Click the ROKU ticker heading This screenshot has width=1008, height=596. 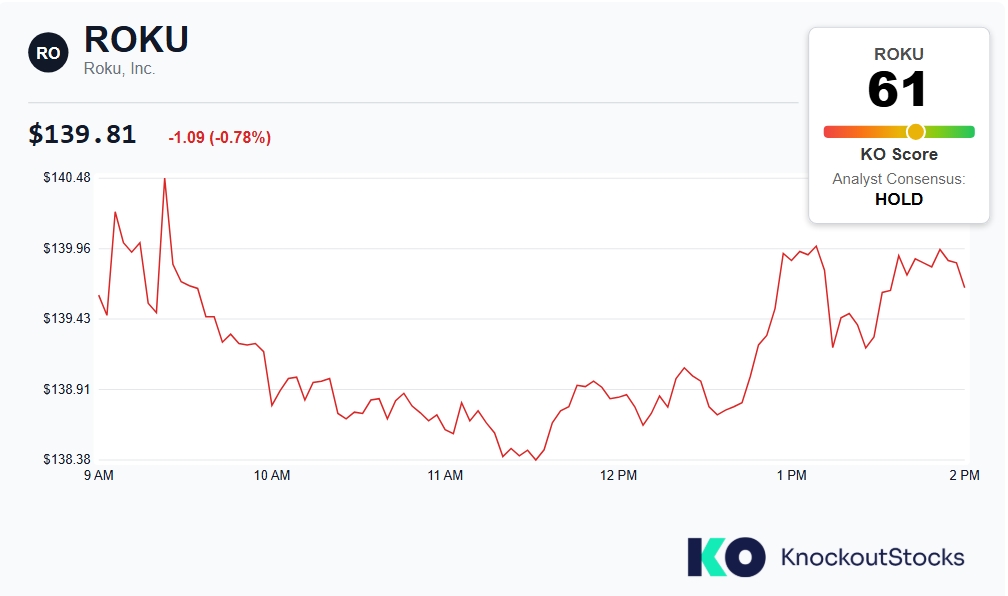136,39
